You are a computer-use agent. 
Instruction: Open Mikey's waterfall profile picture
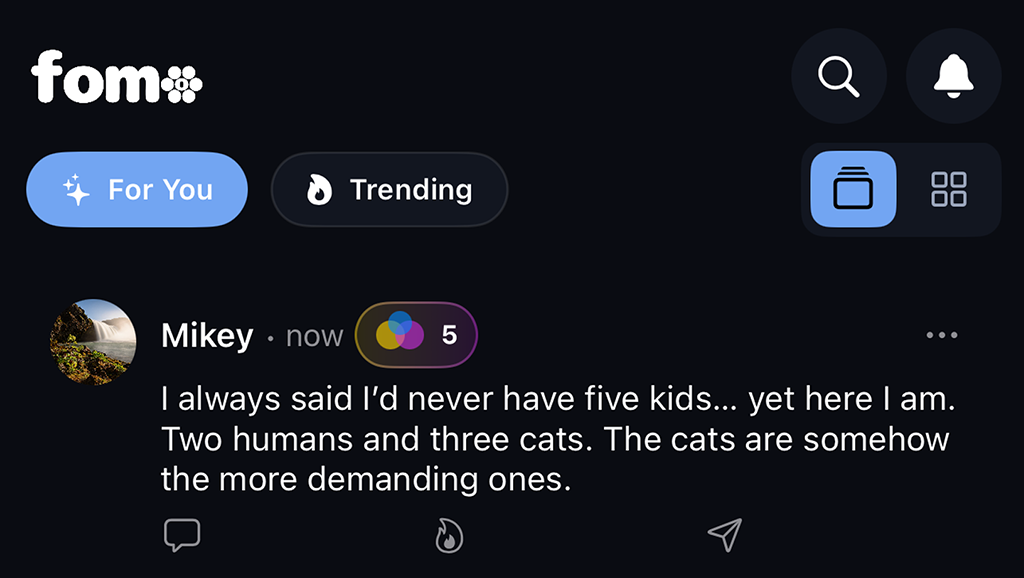click(x=93, y=342)
